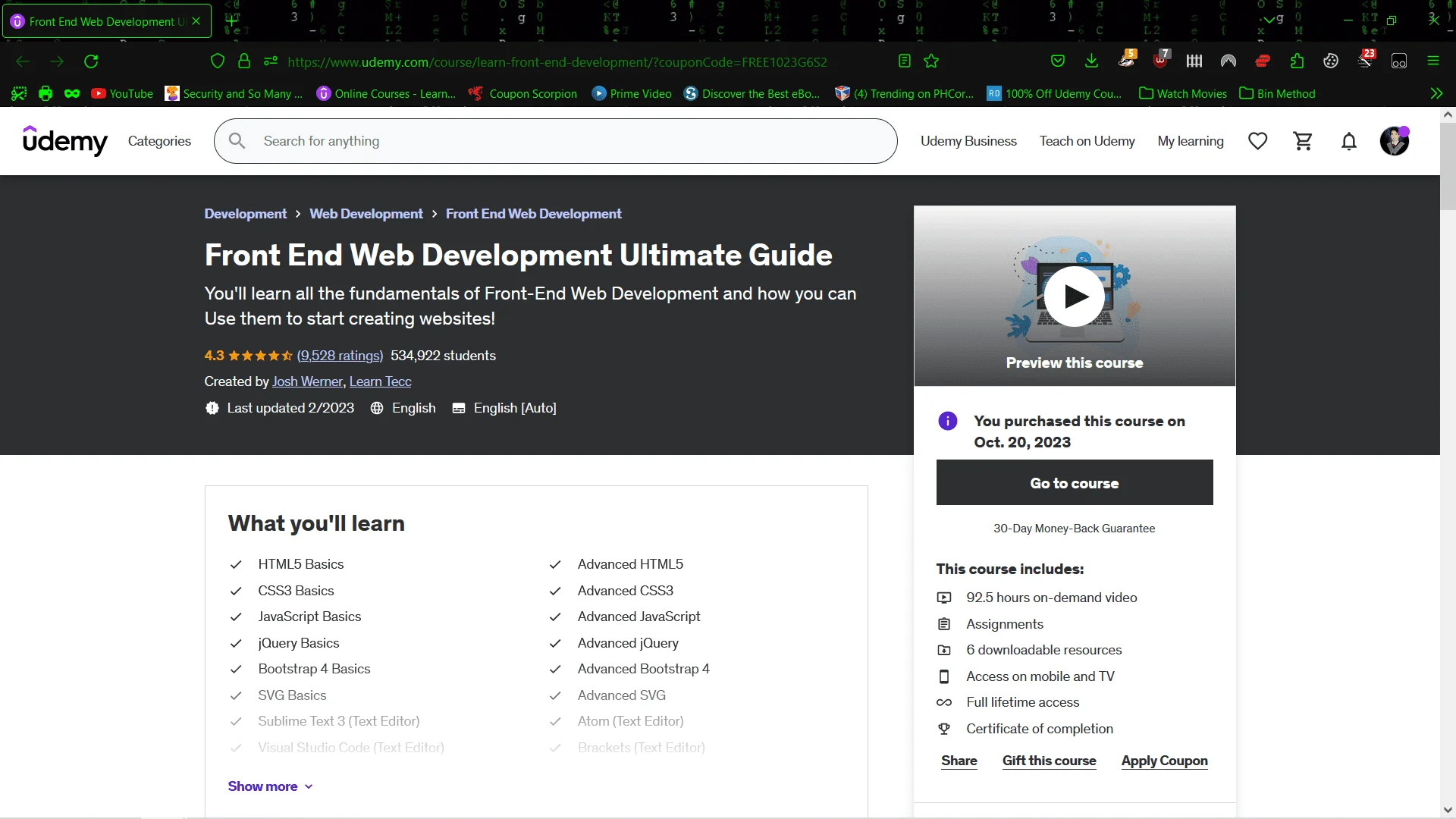Open Udemy Business in the header
This screenshot has height=819, width=1456.
coord(968,141)
